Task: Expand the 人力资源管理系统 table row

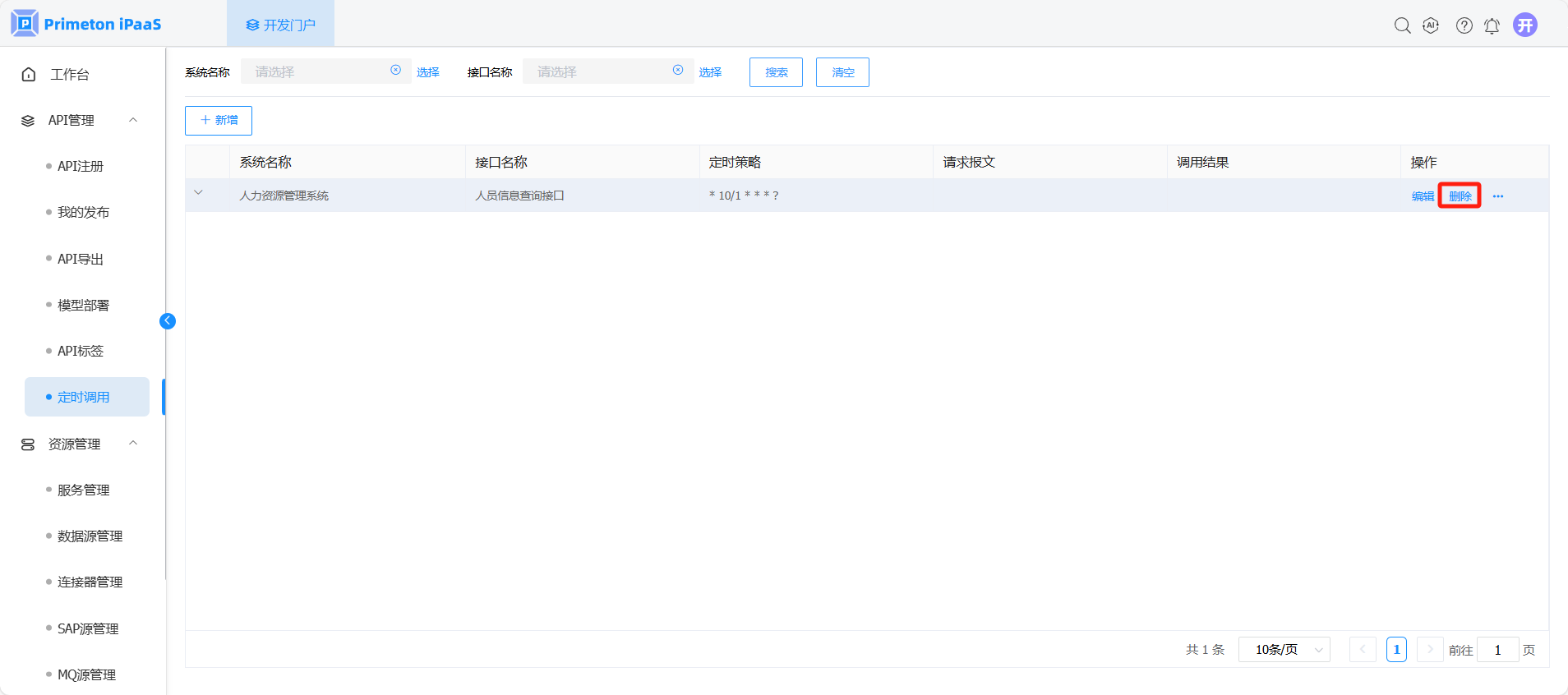Action: pos(198,193)
